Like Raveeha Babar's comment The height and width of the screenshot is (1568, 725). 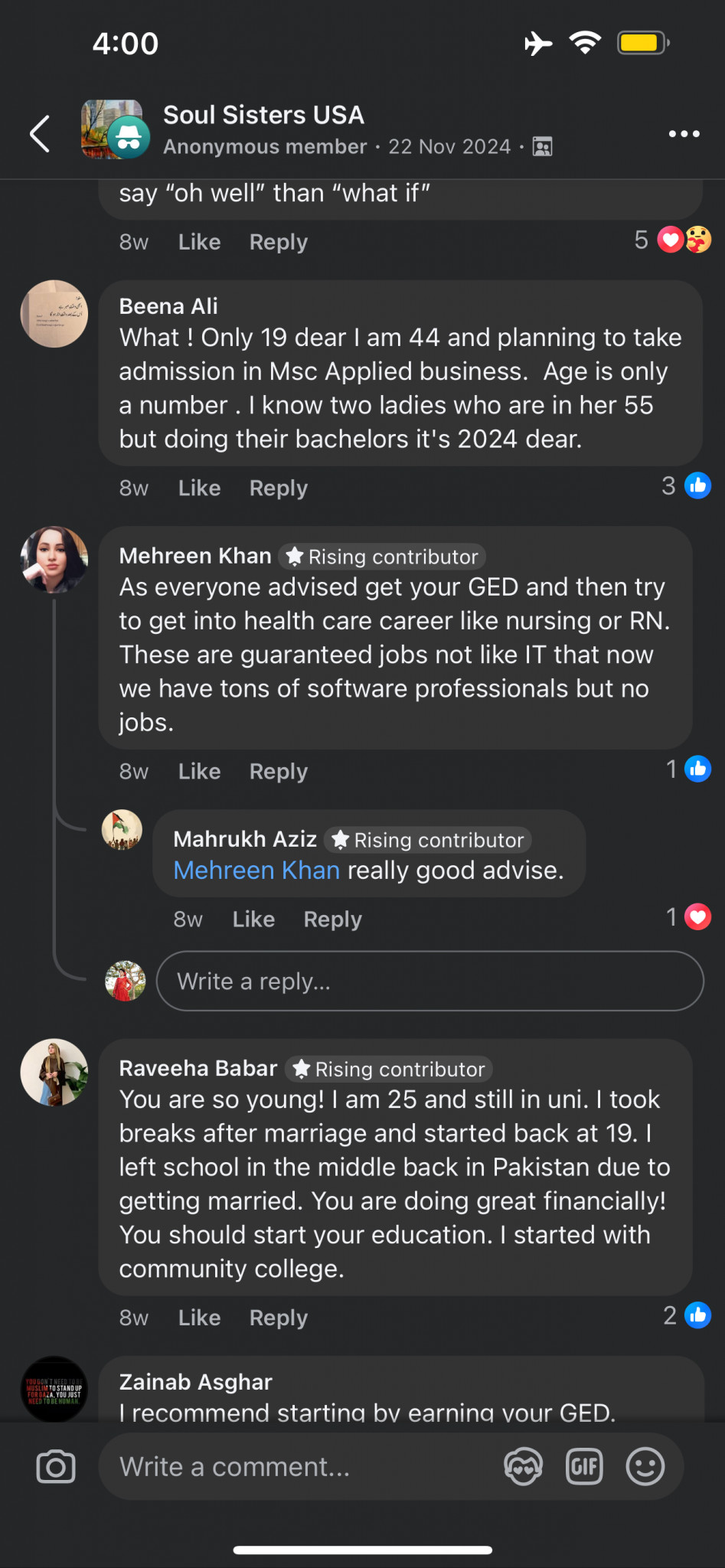point(199,1318)
